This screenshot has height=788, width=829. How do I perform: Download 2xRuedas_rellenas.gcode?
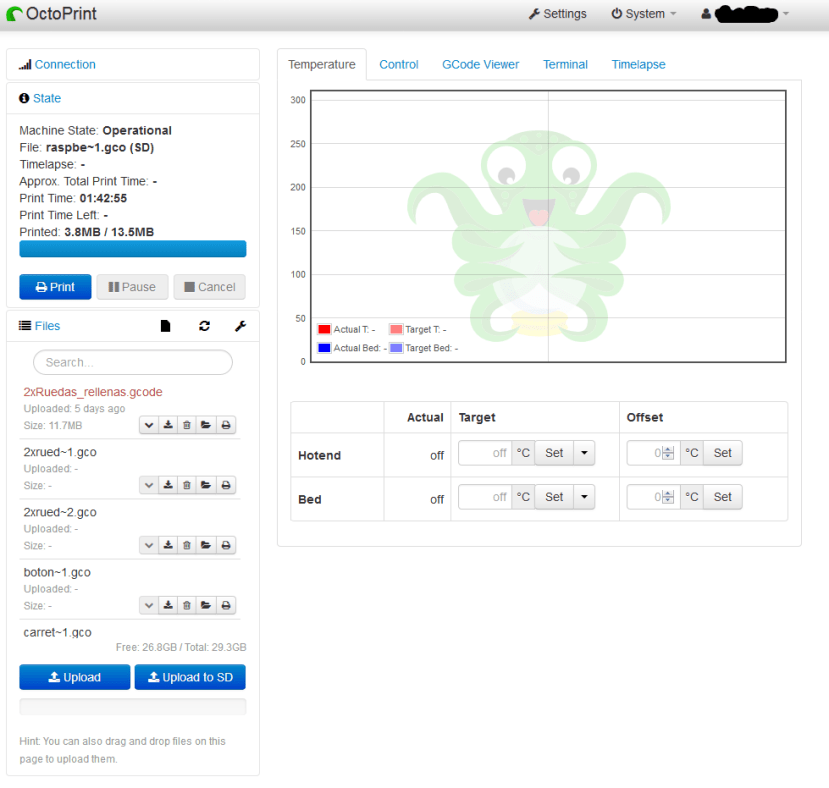(168, 425)
